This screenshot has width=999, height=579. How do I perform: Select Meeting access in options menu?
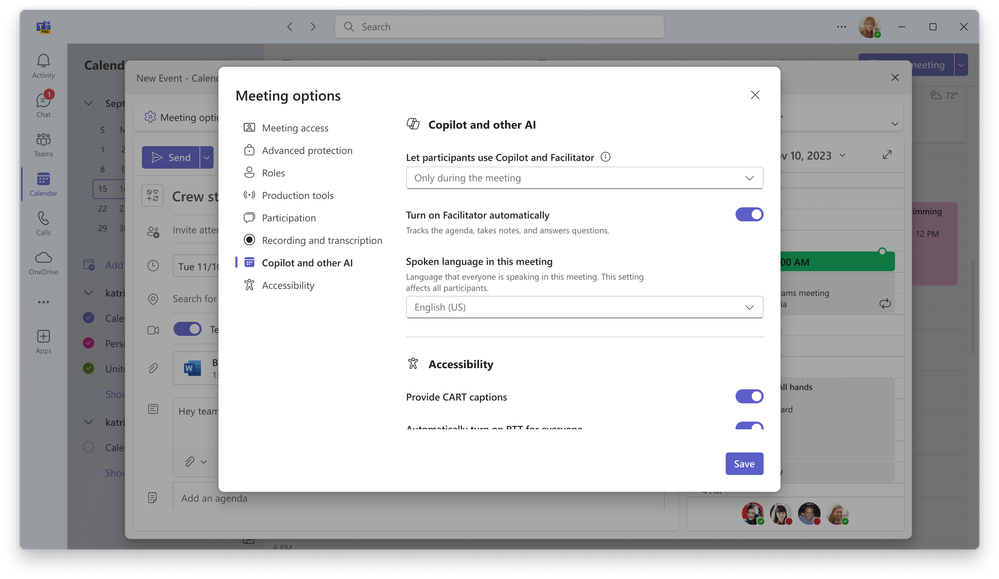(x=295, y=127)
